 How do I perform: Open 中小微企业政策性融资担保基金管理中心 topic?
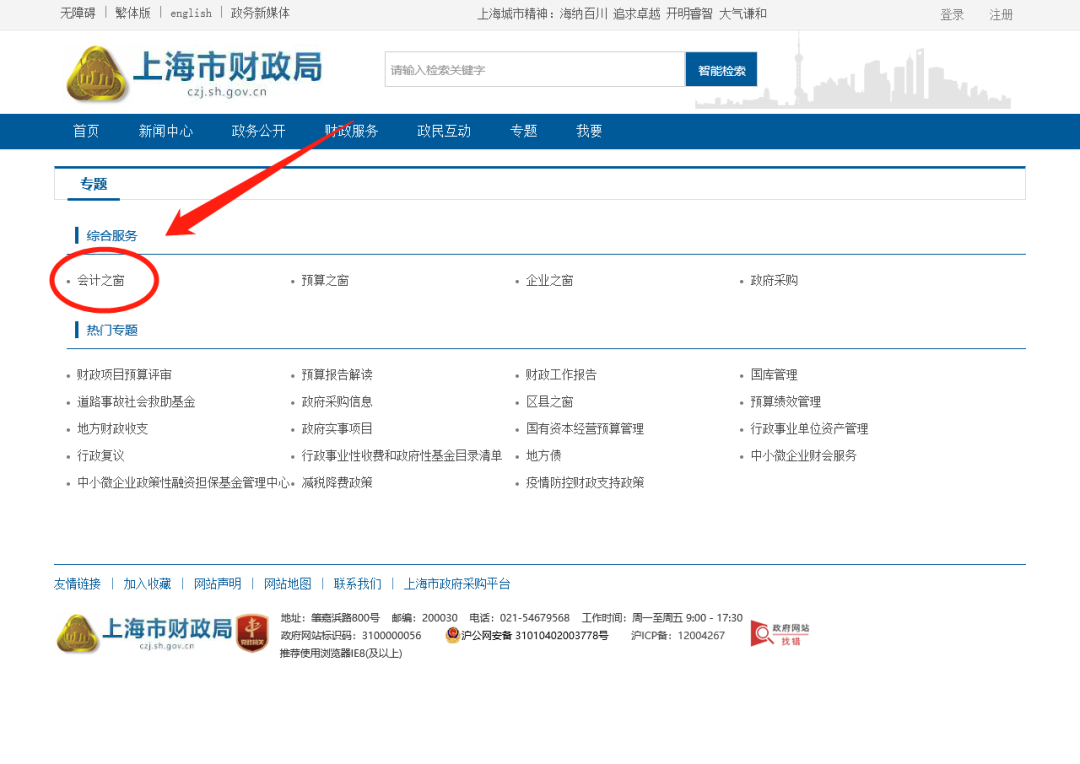(x=183, y=482)
